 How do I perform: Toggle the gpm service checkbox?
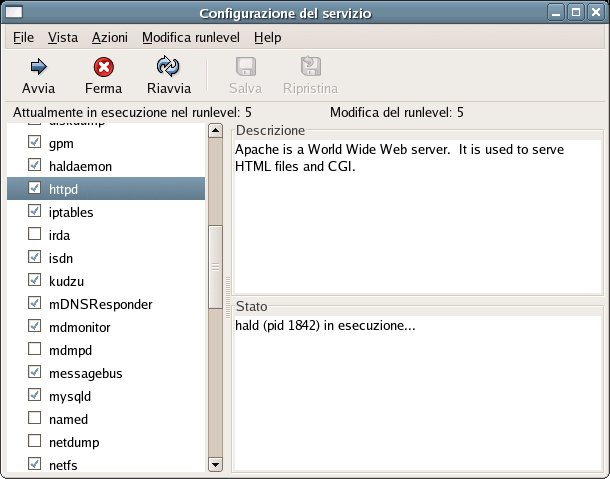[x=34, y=142]
